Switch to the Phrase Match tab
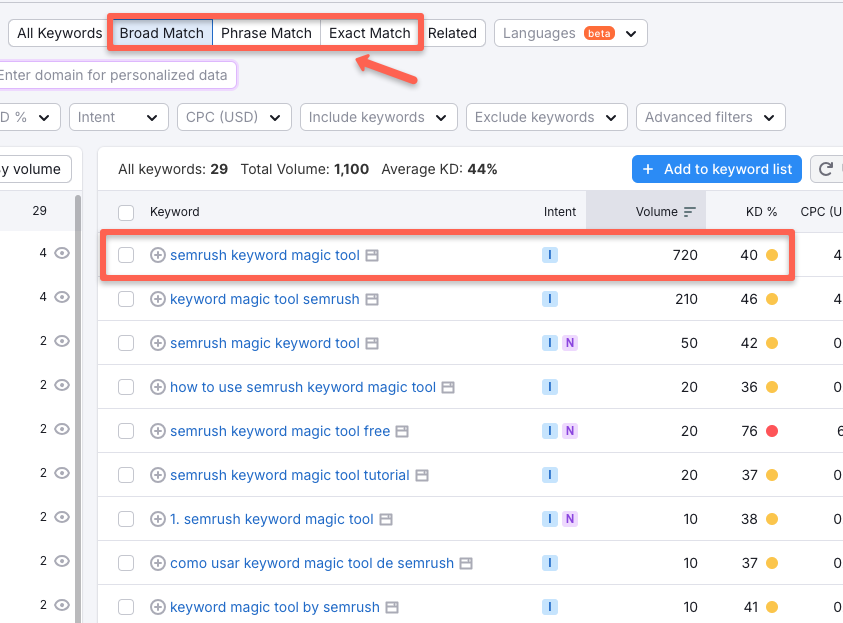Viewport: 843px width, 623px height. [266, 32]
